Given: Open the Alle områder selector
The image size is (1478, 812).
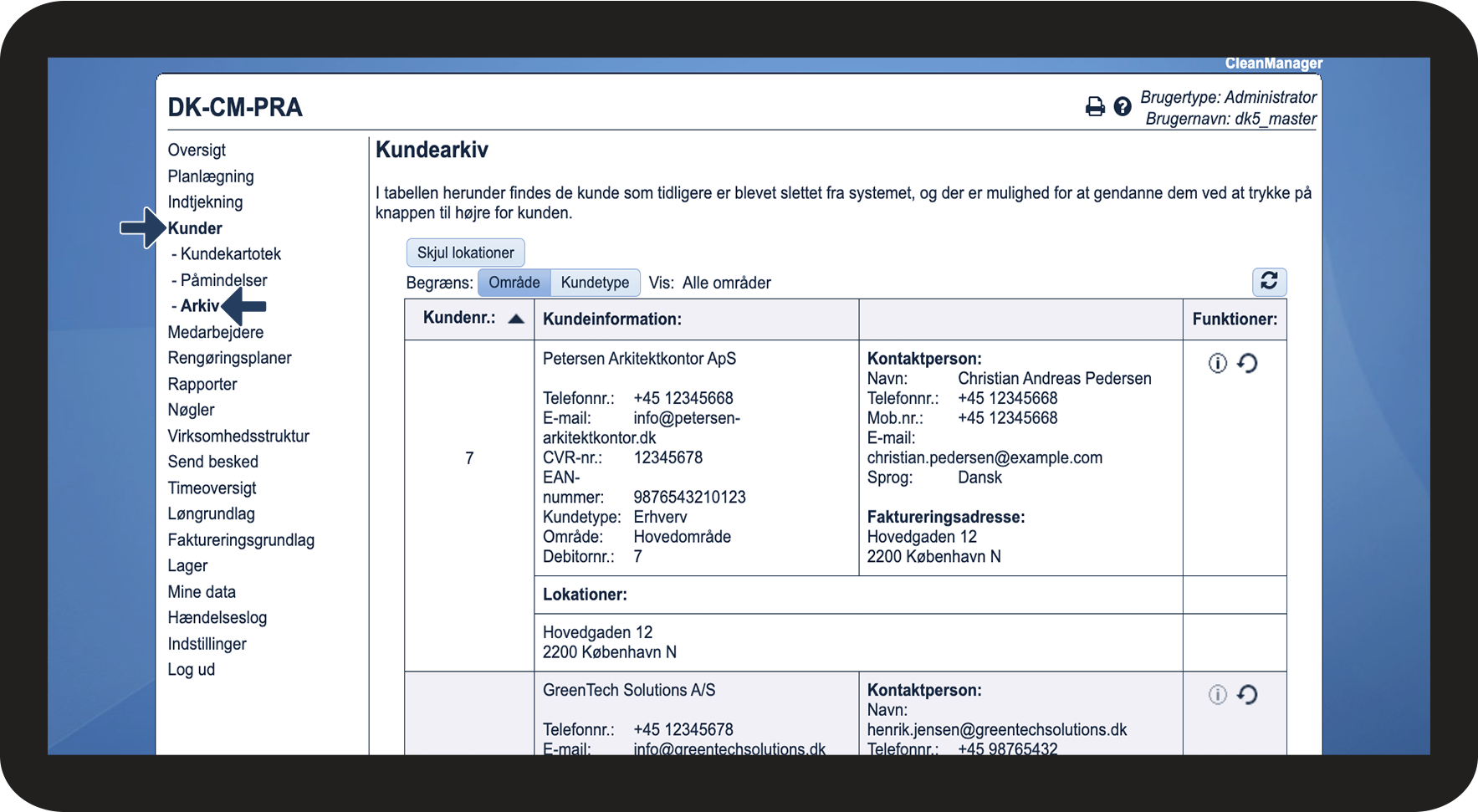Looking at the screenshot, I should [726, 283].
